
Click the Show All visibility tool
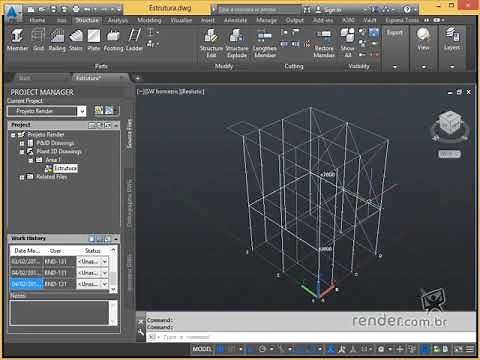pyautogui.click(x=347, y=43)
